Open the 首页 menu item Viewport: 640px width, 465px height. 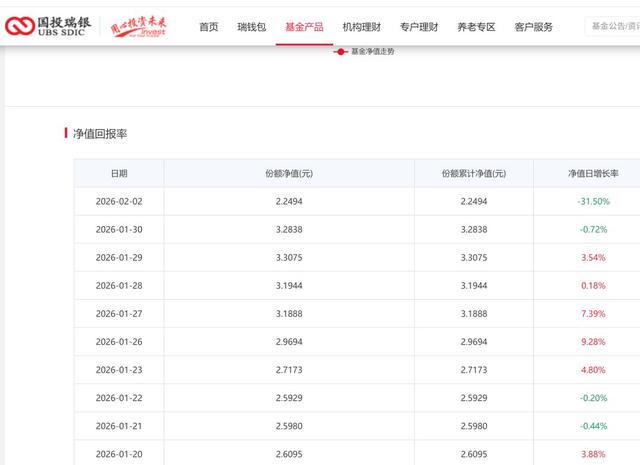click(208, 27)
